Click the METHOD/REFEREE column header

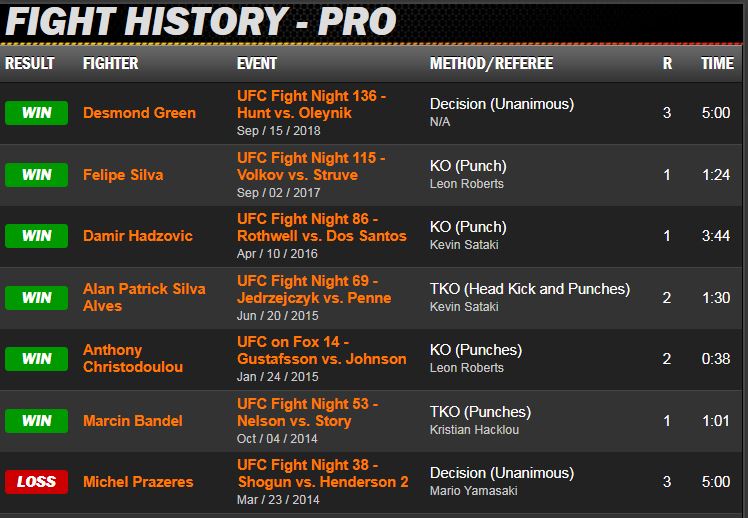[x=491, y=64]
